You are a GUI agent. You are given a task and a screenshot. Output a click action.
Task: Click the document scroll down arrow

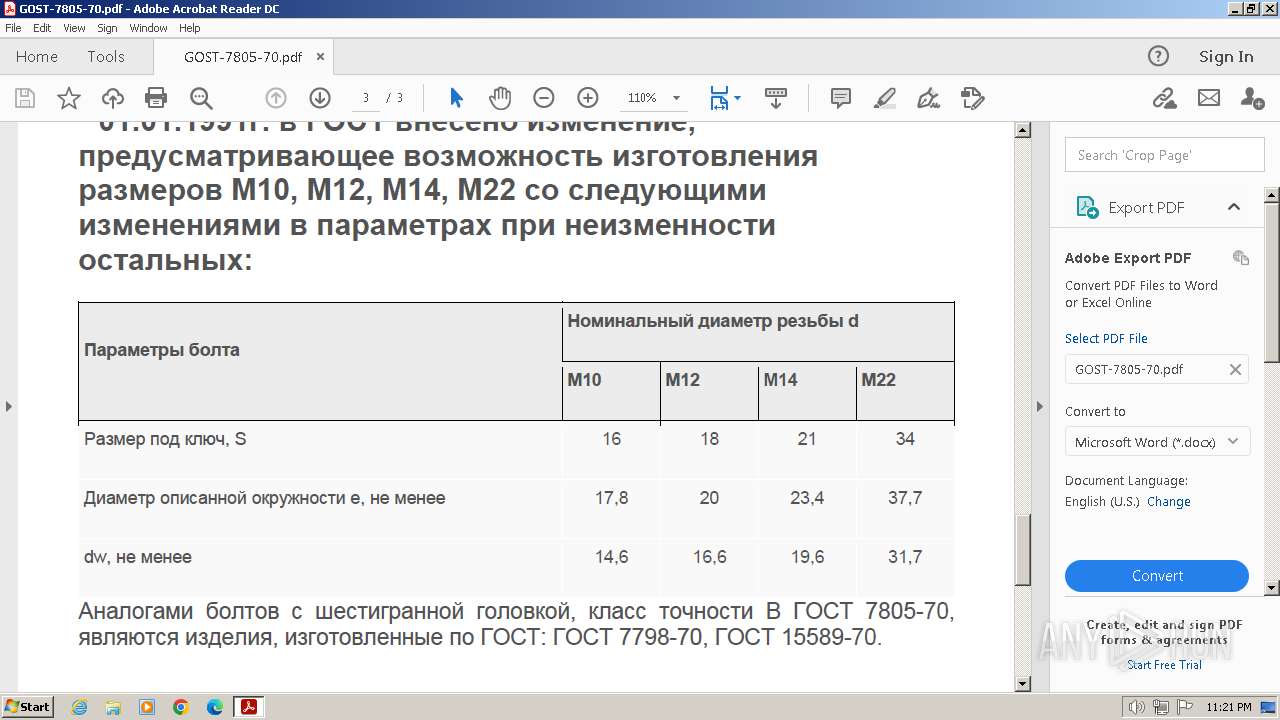coord(1023,684)
